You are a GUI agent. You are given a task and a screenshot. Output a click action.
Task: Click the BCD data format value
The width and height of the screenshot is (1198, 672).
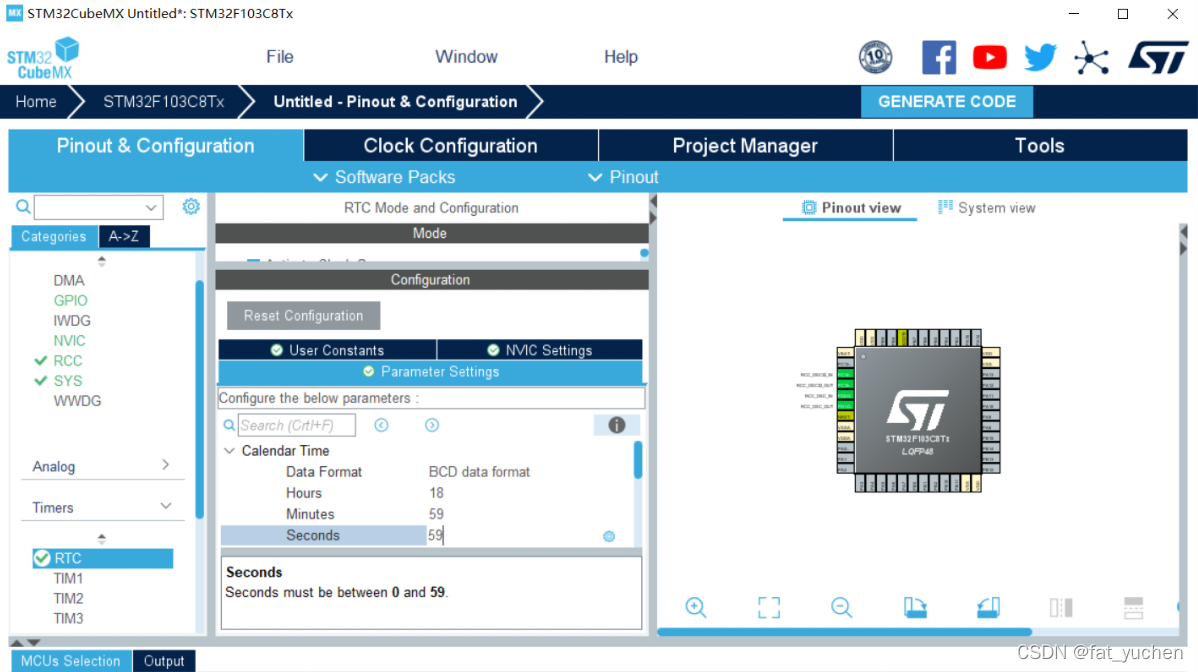coord(479,472)
